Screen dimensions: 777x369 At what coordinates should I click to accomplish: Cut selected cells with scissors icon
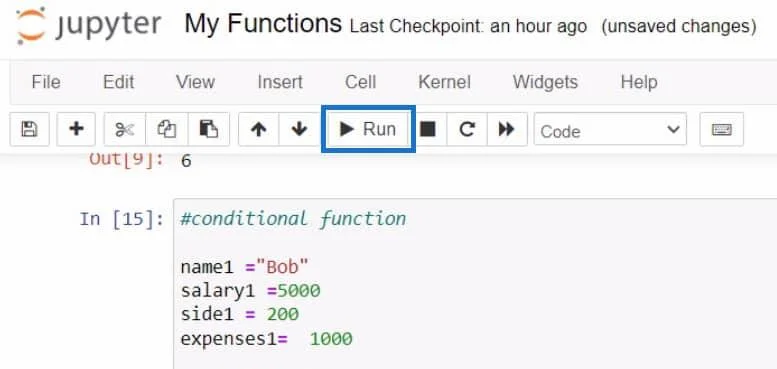[124, 129]
